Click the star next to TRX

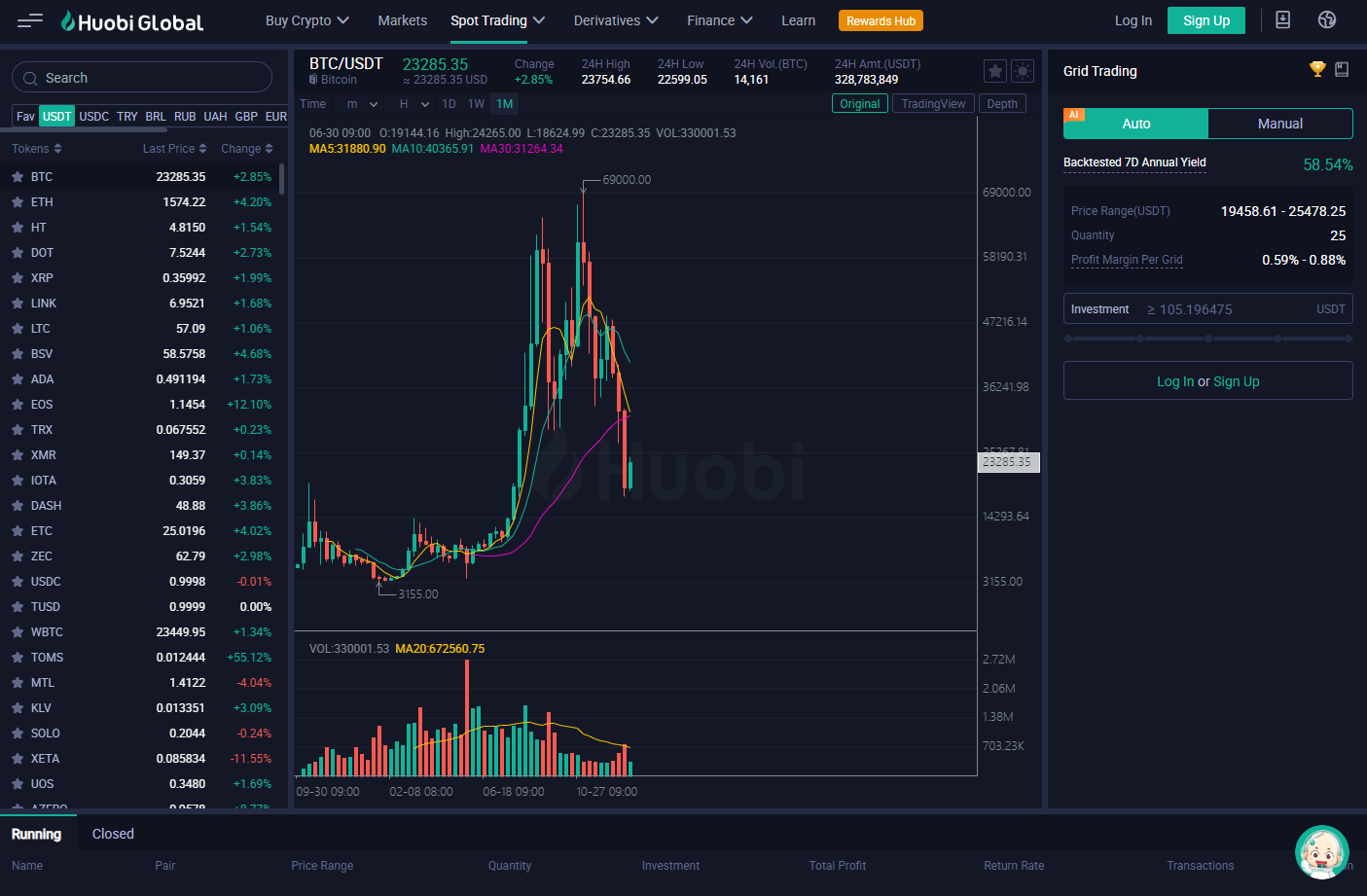(18, 430)
